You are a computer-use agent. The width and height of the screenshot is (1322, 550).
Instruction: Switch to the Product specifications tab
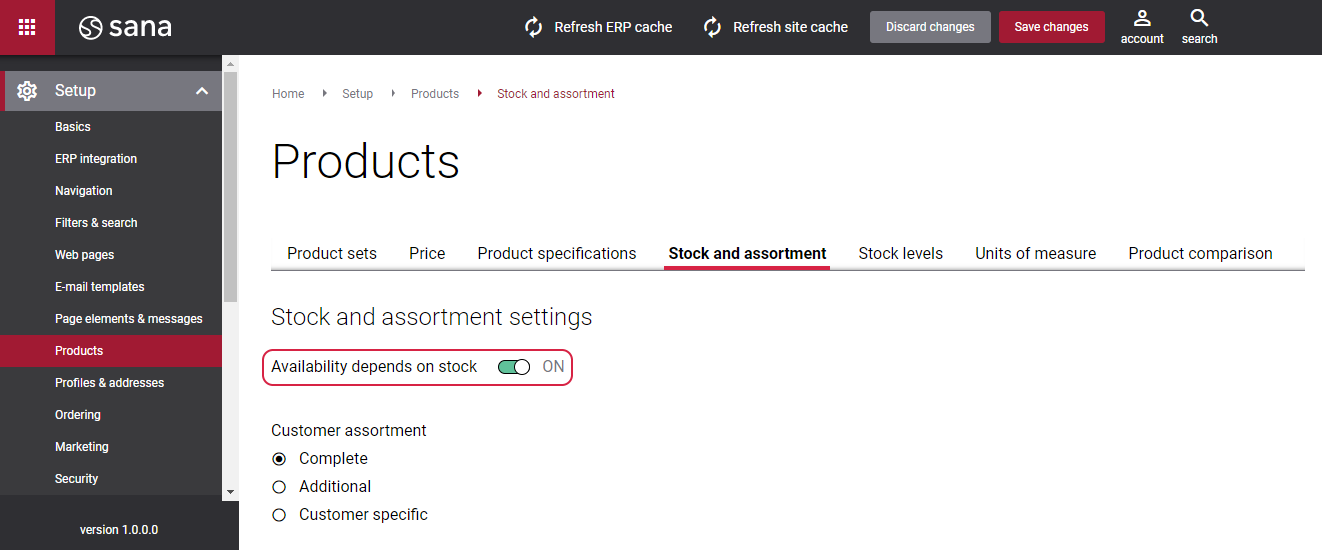pos(557,253)
